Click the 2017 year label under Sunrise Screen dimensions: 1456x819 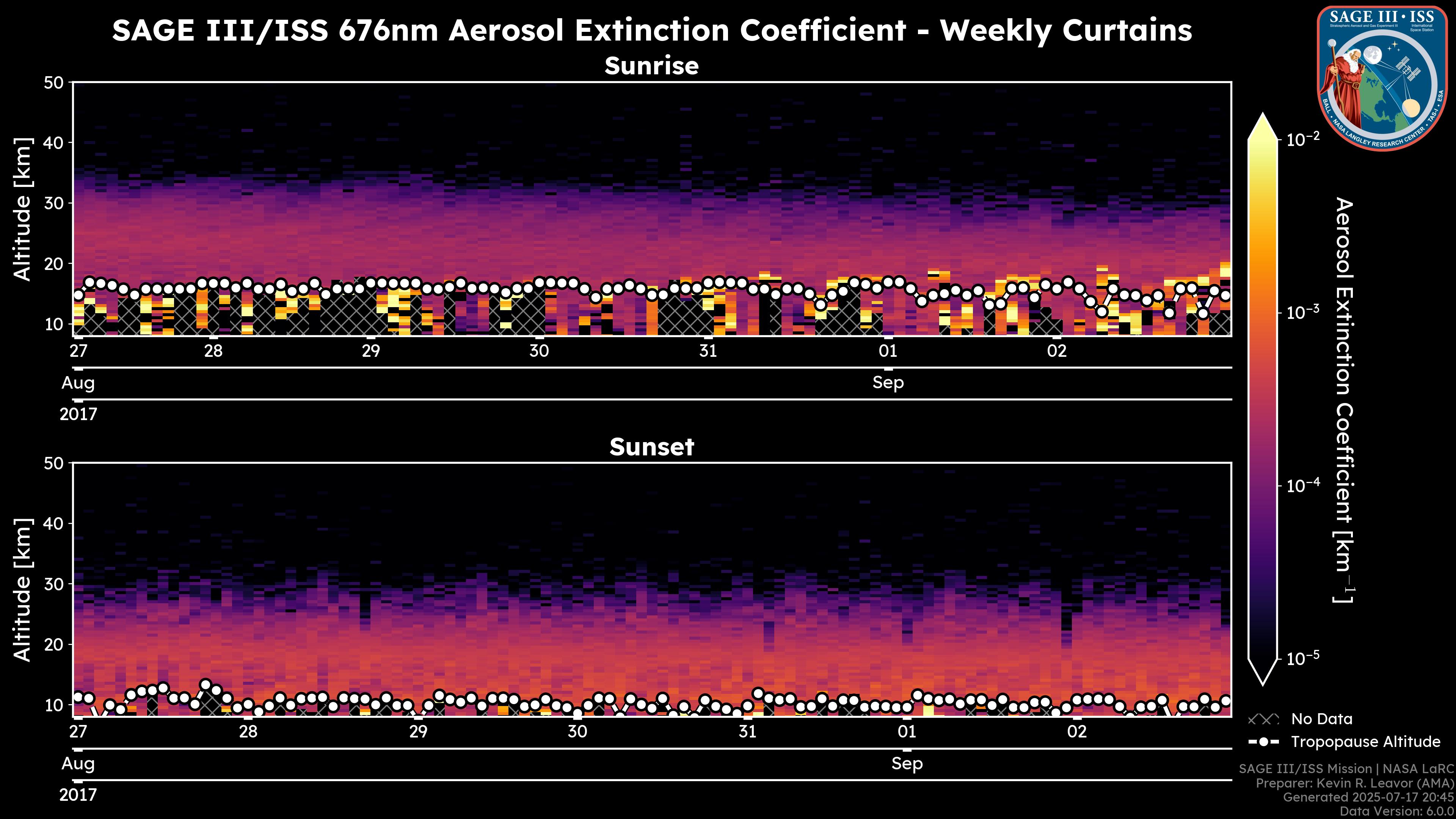coord(78,414)
